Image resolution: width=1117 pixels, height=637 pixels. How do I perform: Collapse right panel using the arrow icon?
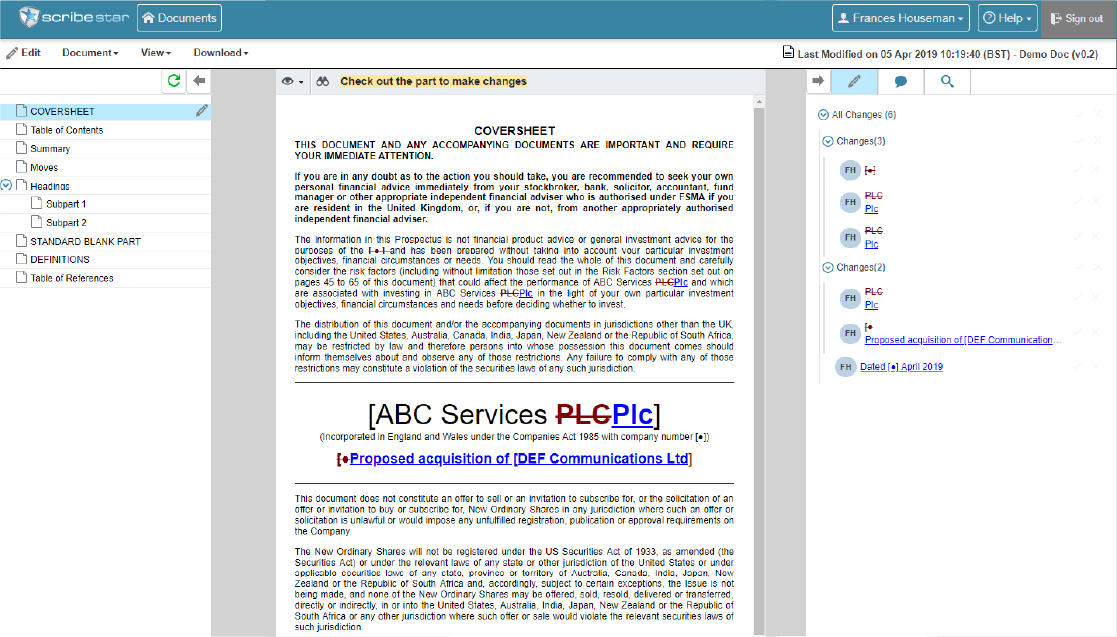point(817,81)
